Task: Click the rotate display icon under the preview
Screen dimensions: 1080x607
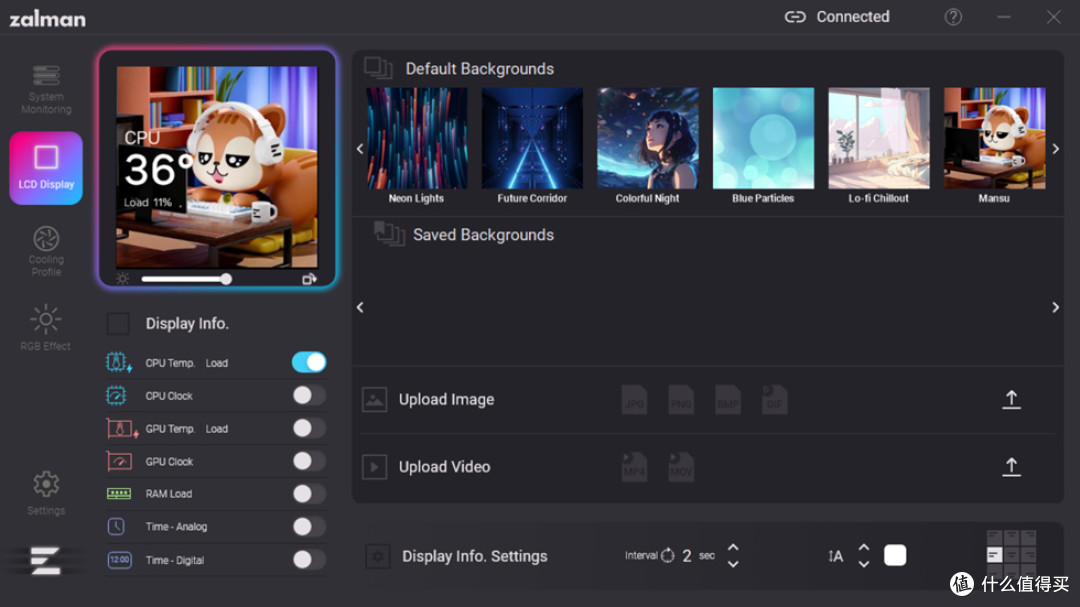Action: point(309,279)
